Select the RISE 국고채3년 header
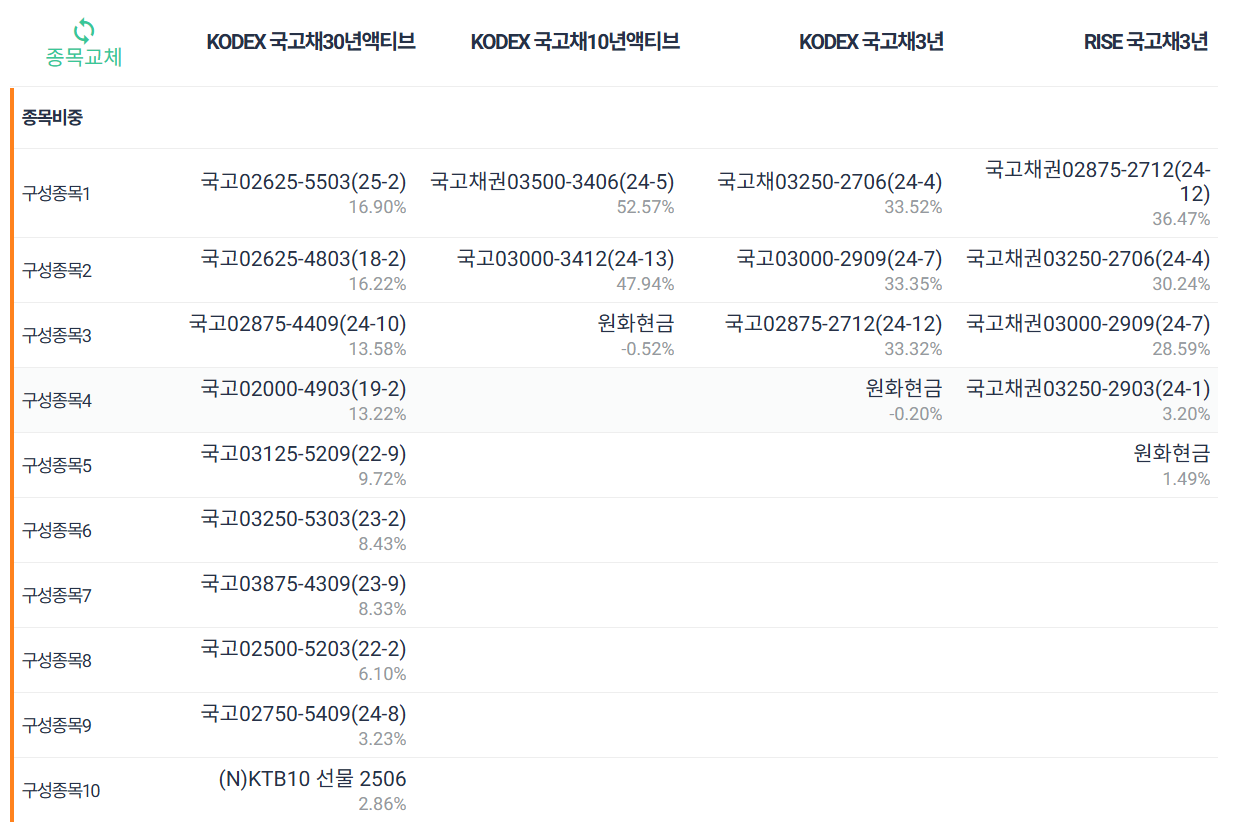Viewport: 1236px width, 822px height. click(1146, 42)
